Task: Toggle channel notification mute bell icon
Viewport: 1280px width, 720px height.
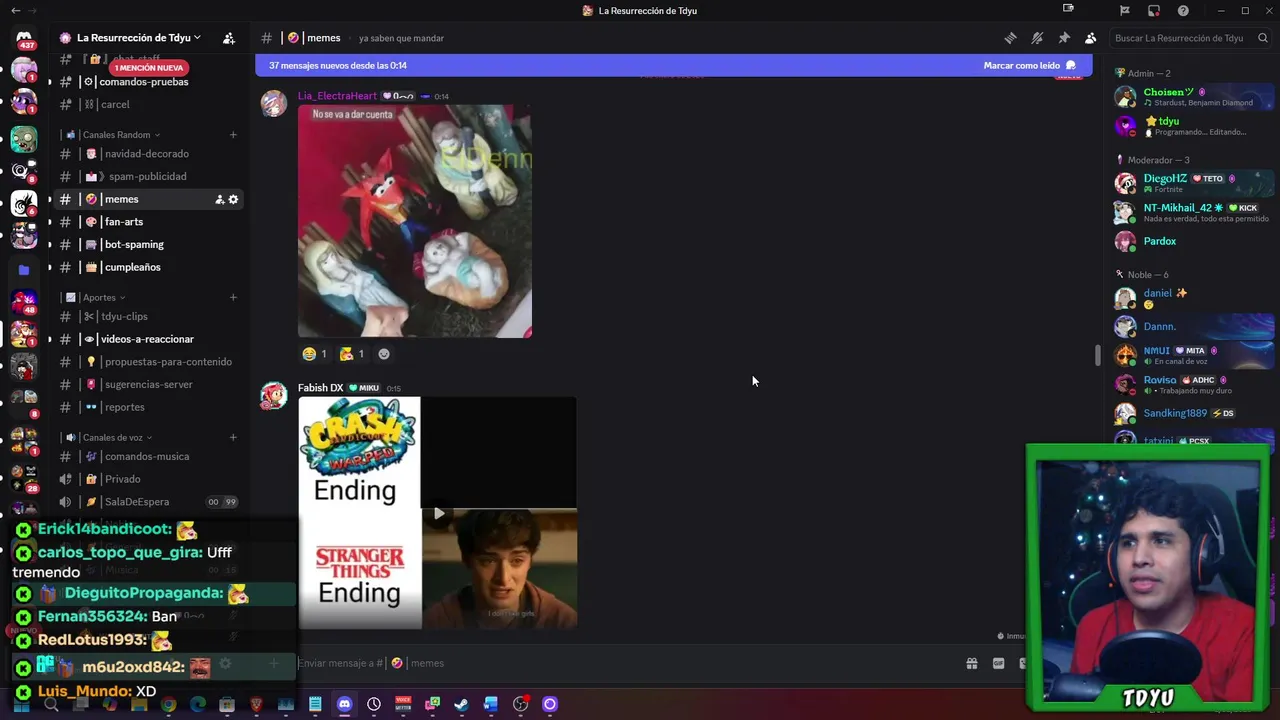Action: [x=1037, y=38]
